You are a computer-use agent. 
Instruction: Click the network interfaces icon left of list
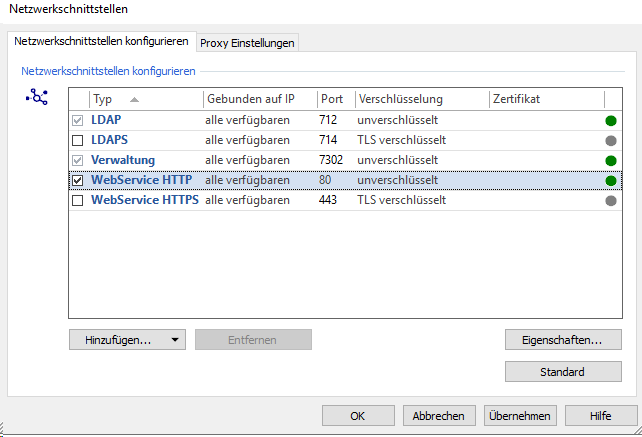click(x=37, y=97)
